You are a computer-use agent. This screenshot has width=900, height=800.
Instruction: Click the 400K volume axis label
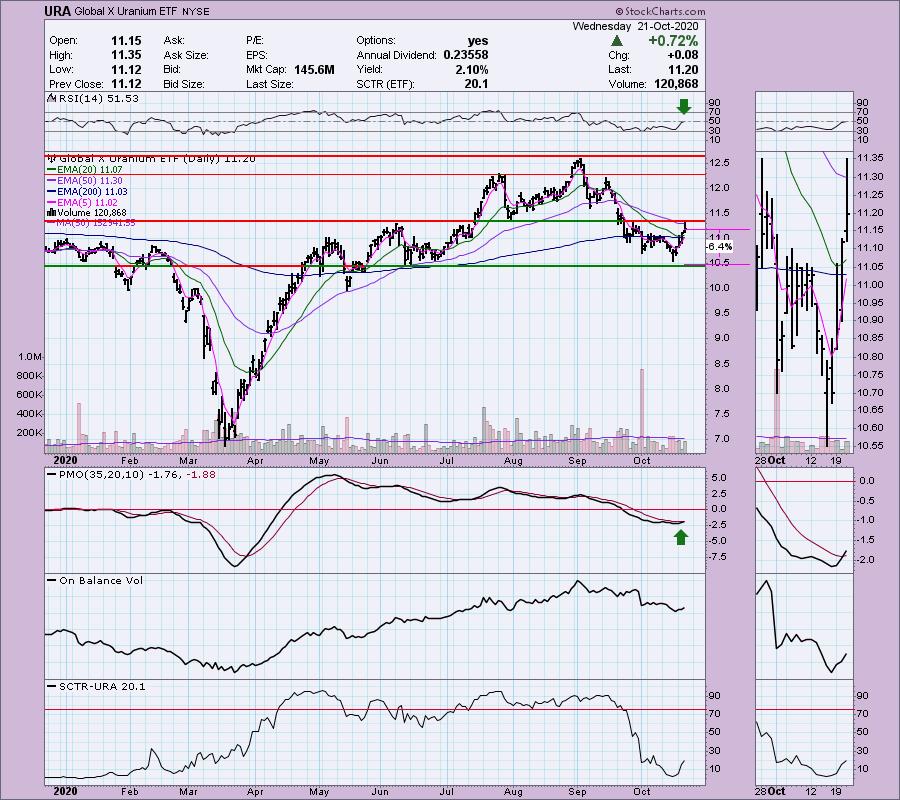30,414
